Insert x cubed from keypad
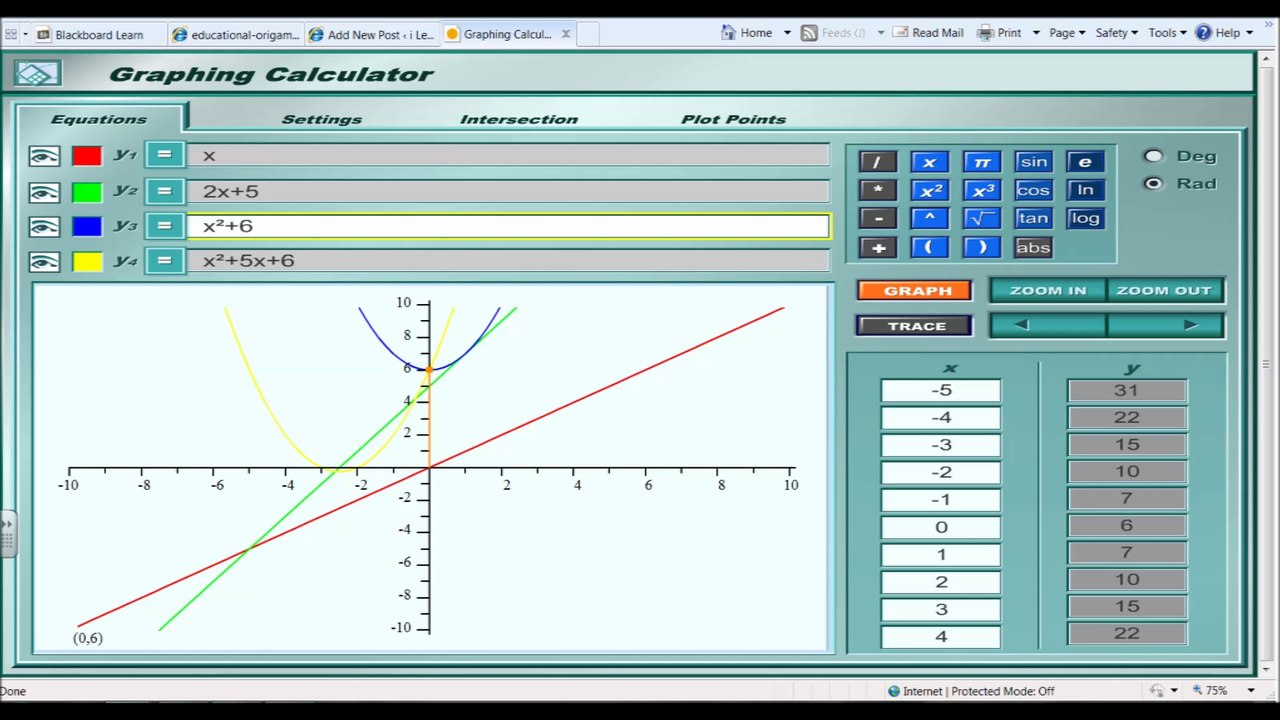Screen dimensions: 1280x720 pos(981,190)
